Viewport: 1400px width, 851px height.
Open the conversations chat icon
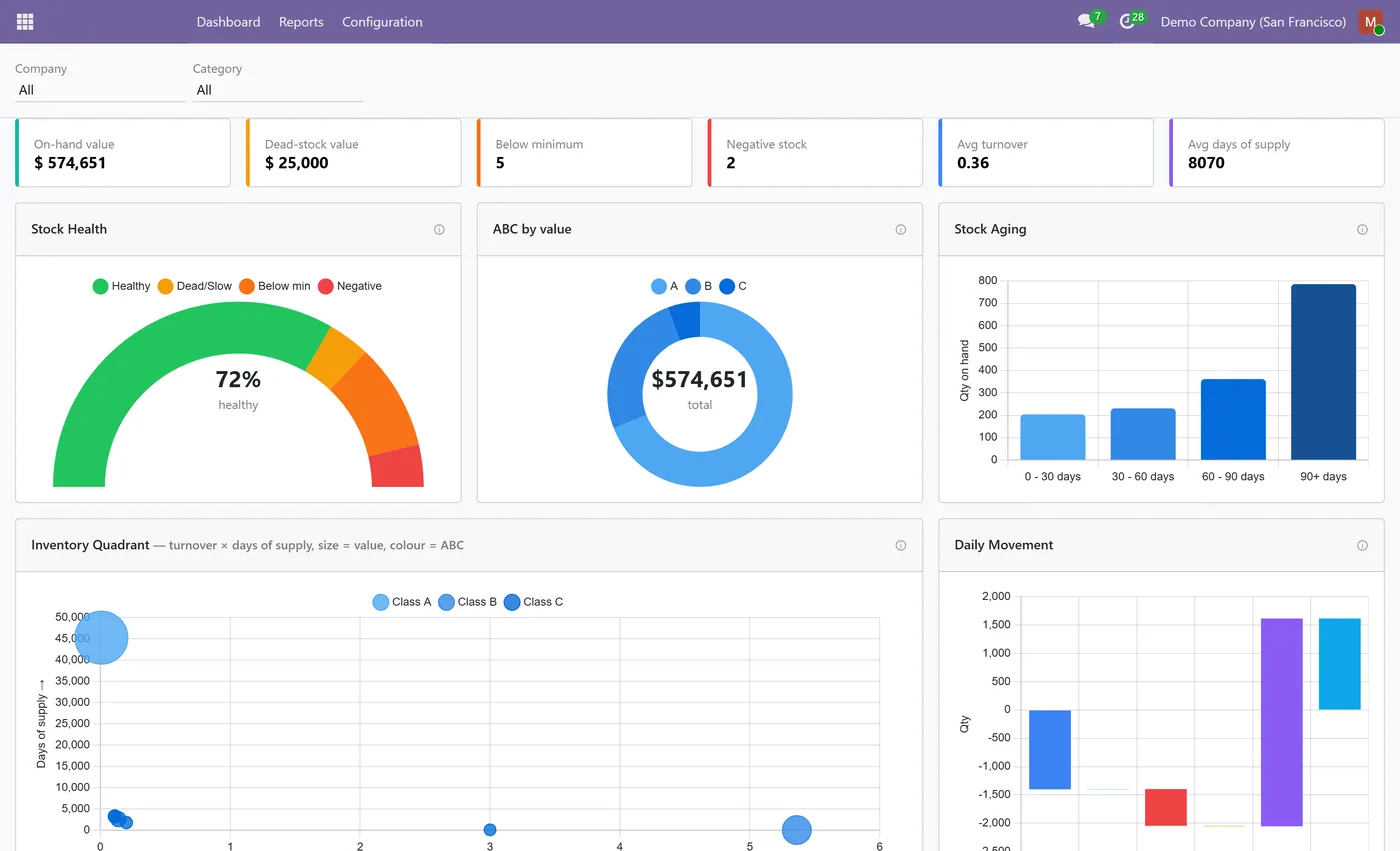pyautogui.click(x=1086, y=21)
